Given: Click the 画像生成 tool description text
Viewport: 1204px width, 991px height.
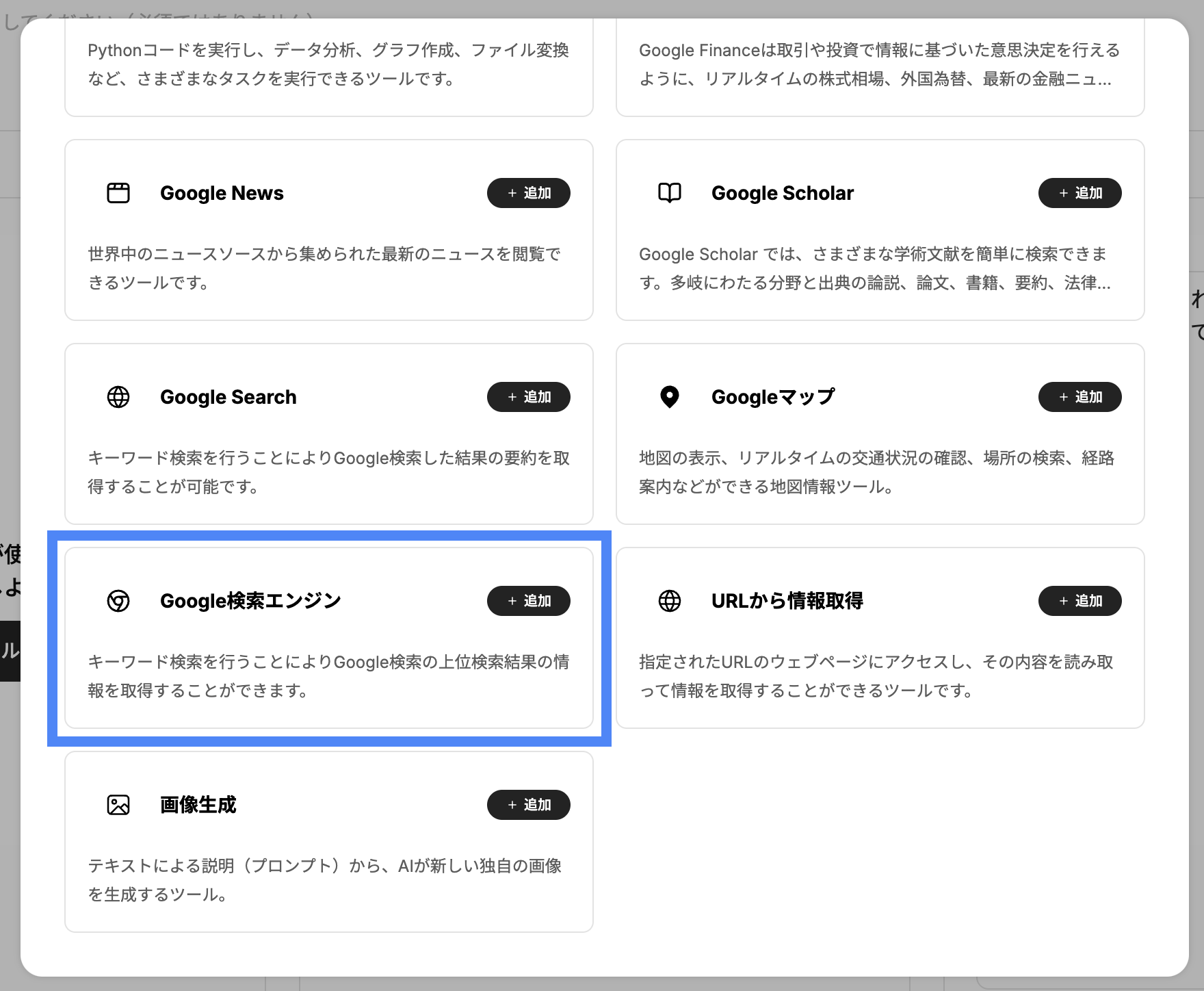Looking at the screenshot, I should (324, 880).
